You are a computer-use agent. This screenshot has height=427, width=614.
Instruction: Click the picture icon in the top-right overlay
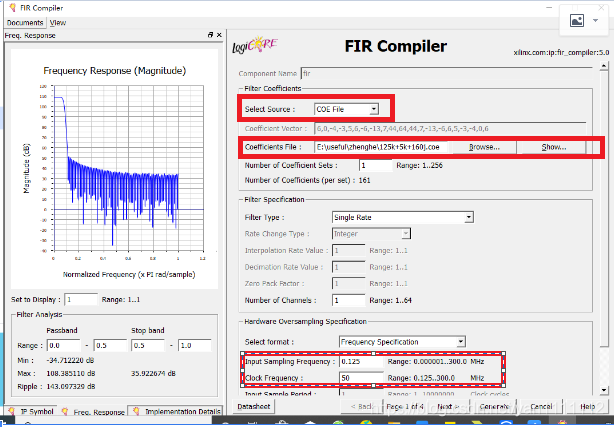576,20
